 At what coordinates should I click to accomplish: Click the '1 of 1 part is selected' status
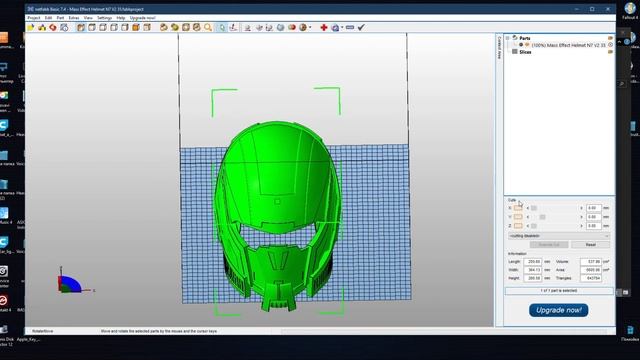(558, 291)
